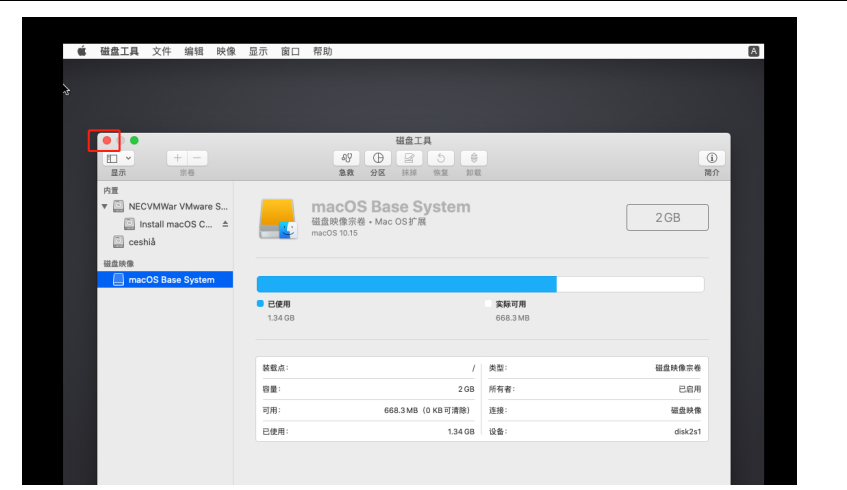Click the 连接 value 磁盘映像
This screenshot has height=490, width=847.
point(686,410)
